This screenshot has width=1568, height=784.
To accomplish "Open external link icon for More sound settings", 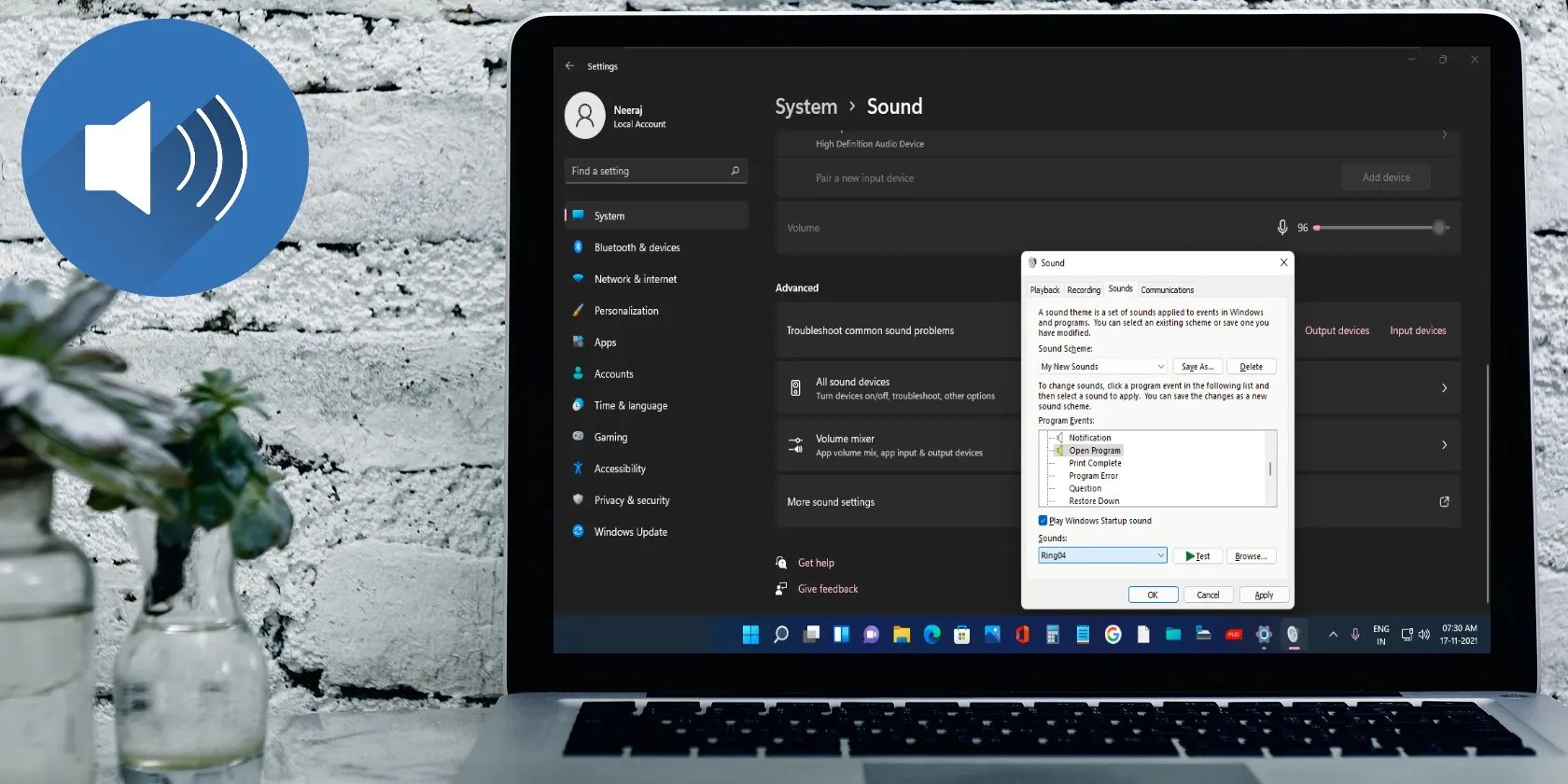I will (1444, 502).
